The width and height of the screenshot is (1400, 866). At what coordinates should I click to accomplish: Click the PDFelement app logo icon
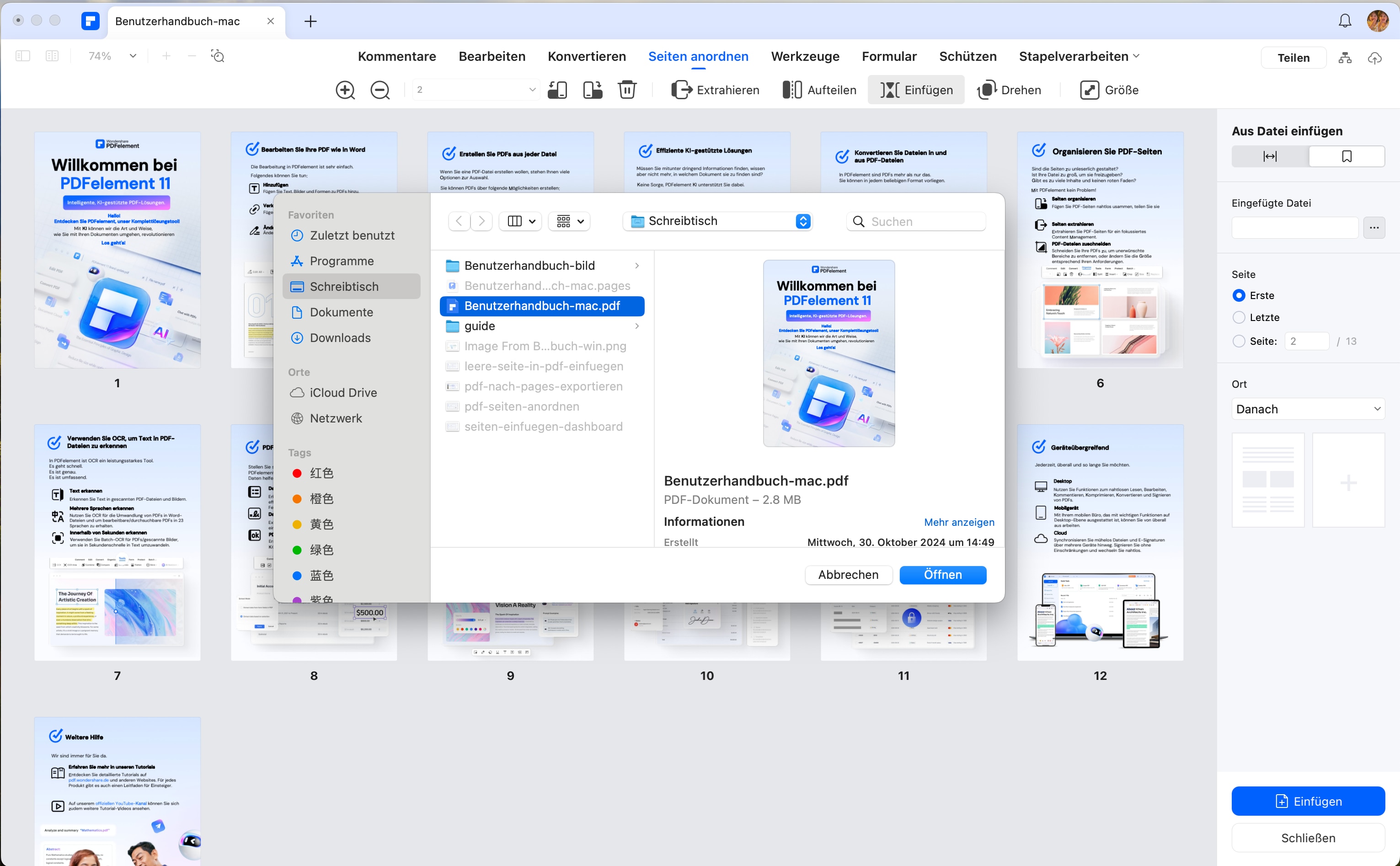pos(90,22)
